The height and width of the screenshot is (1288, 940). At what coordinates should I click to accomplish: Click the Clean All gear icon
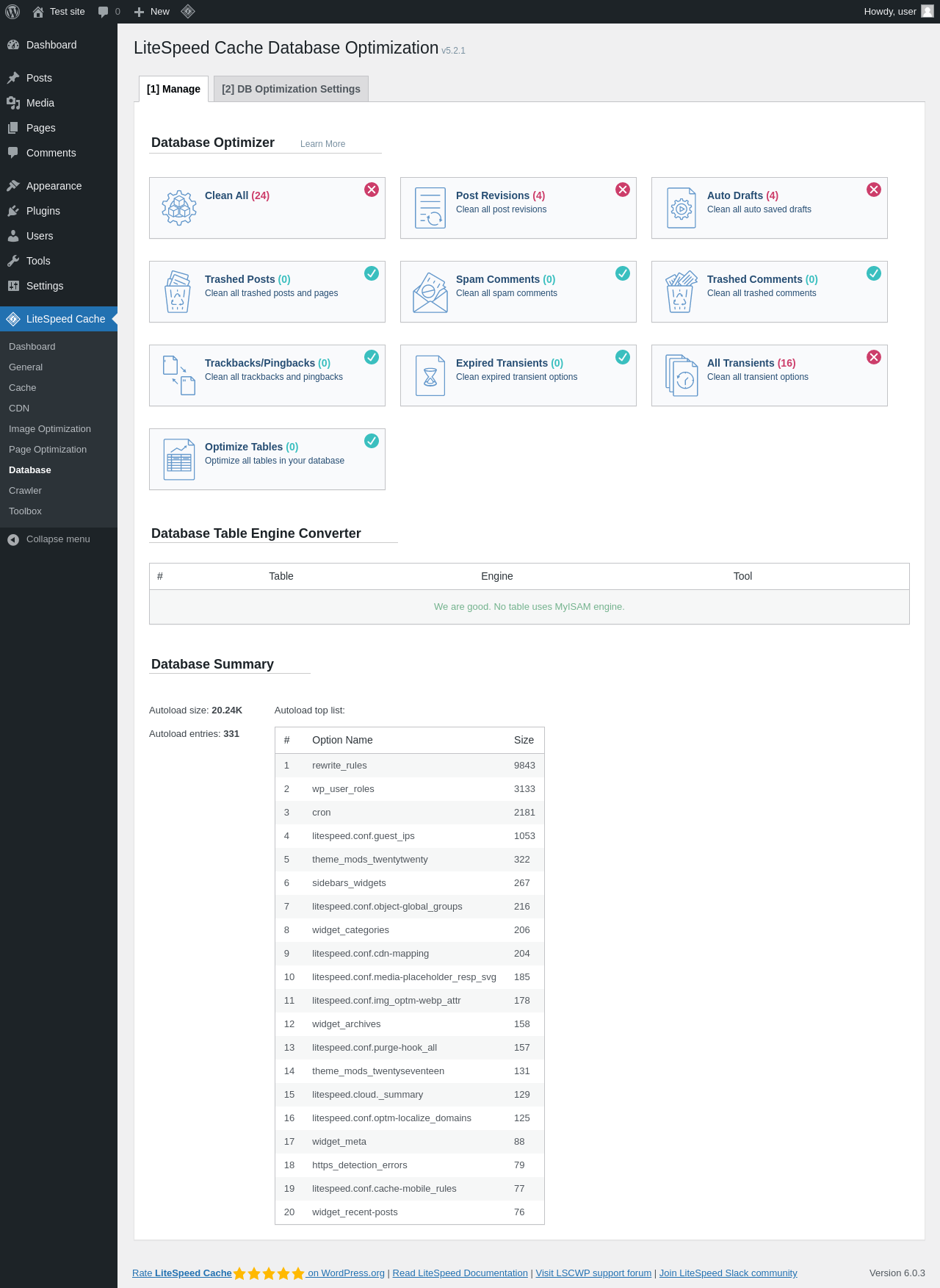pos(179,208)
